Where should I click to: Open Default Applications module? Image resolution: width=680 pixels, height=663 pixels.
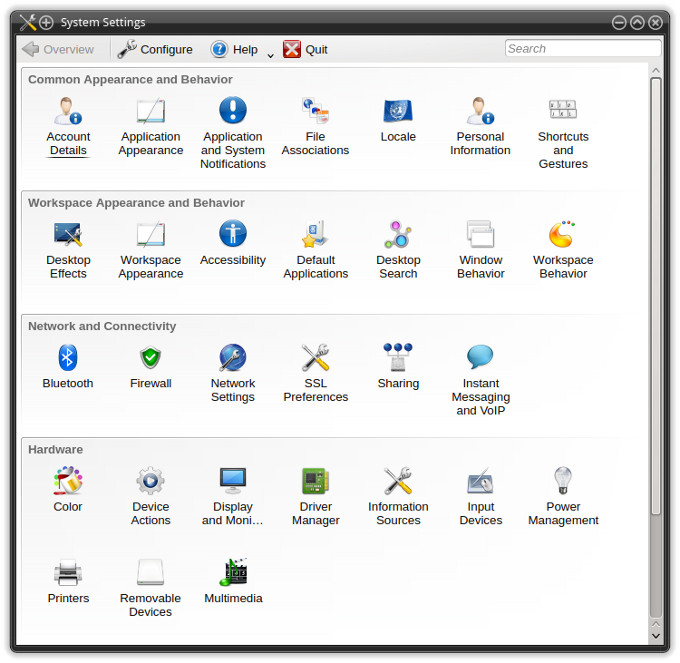point(315,250)
